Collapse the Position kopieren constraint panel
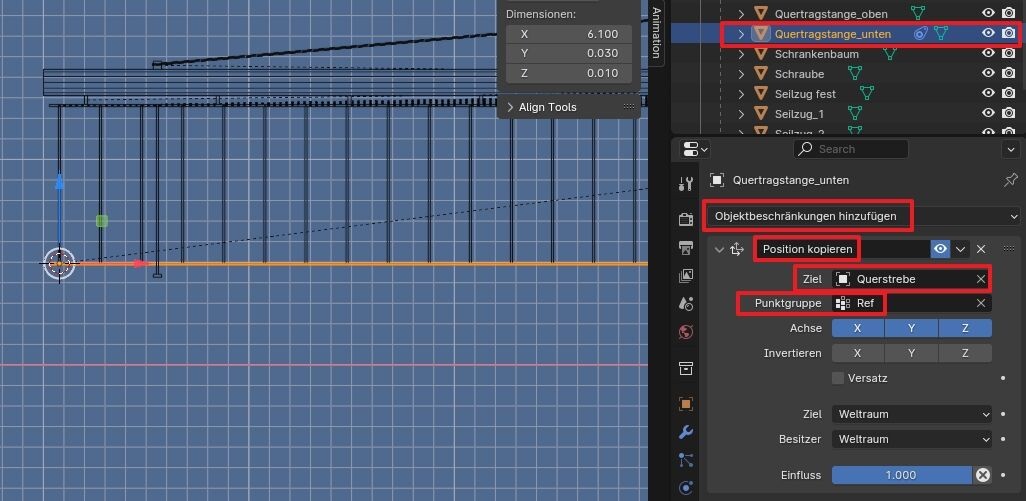Viewport: 1026px width, 501px height. [719, 249]
